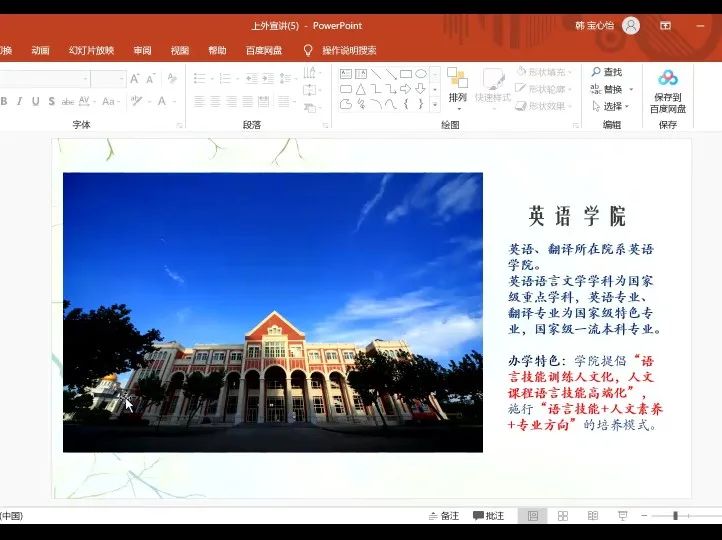This screenshot has height=540, width=722.
Task: Expand the 替换 dropdown arrow
Action: tap(631, 90)
